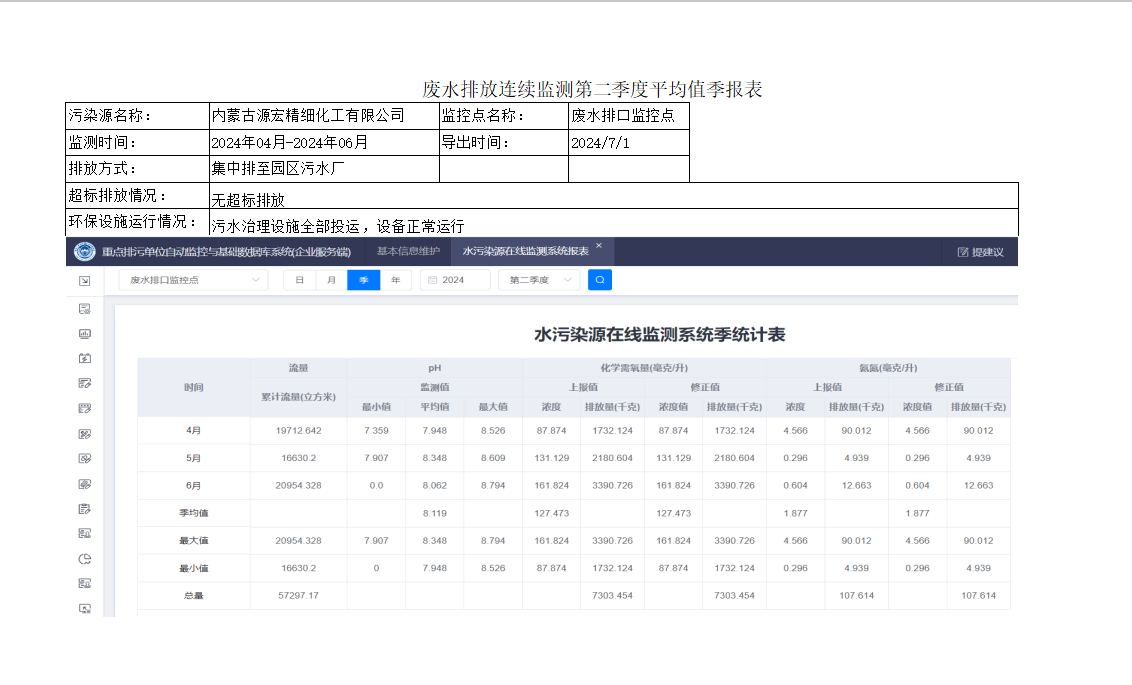Click the 6月 row label
The height and width of the screenshot is (685, 1132).
pyautogui.click(x=193, y=486)
